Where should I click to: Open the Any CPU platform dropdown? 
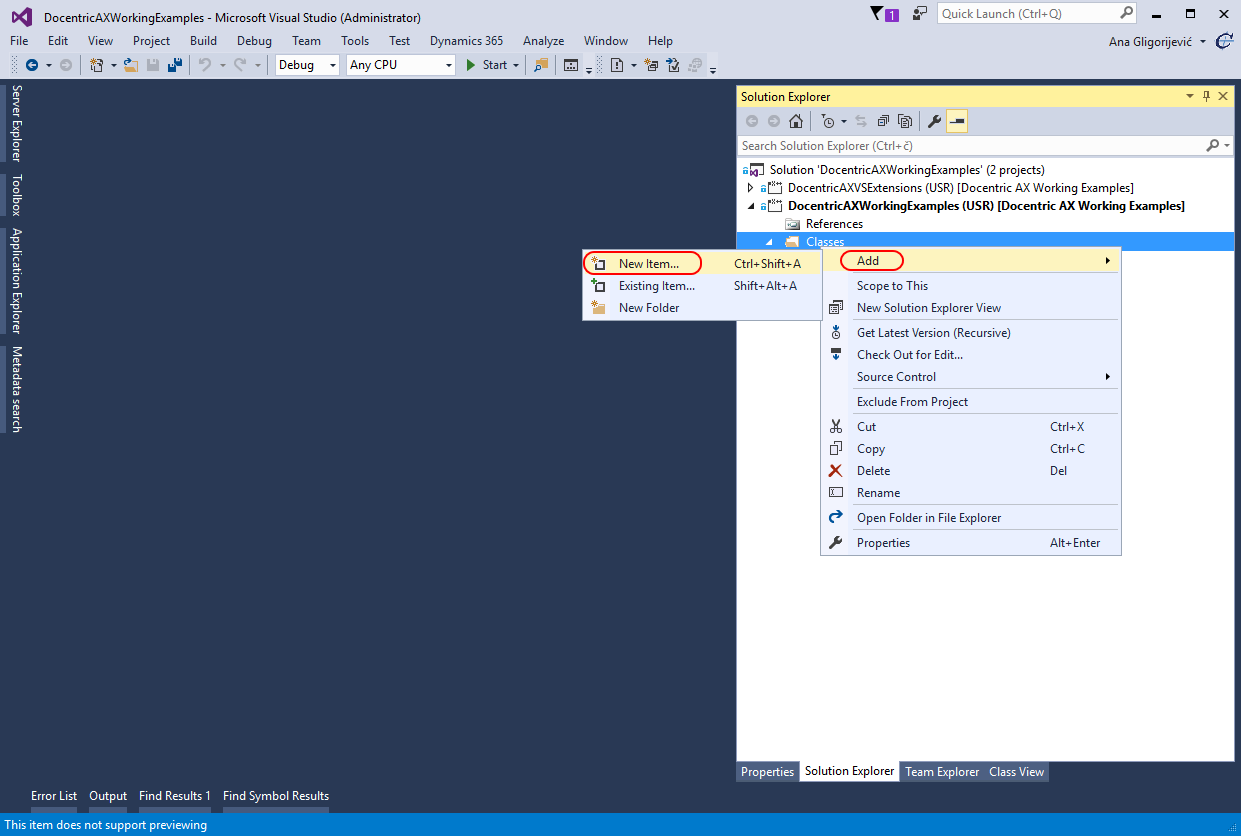coord(401,65)
